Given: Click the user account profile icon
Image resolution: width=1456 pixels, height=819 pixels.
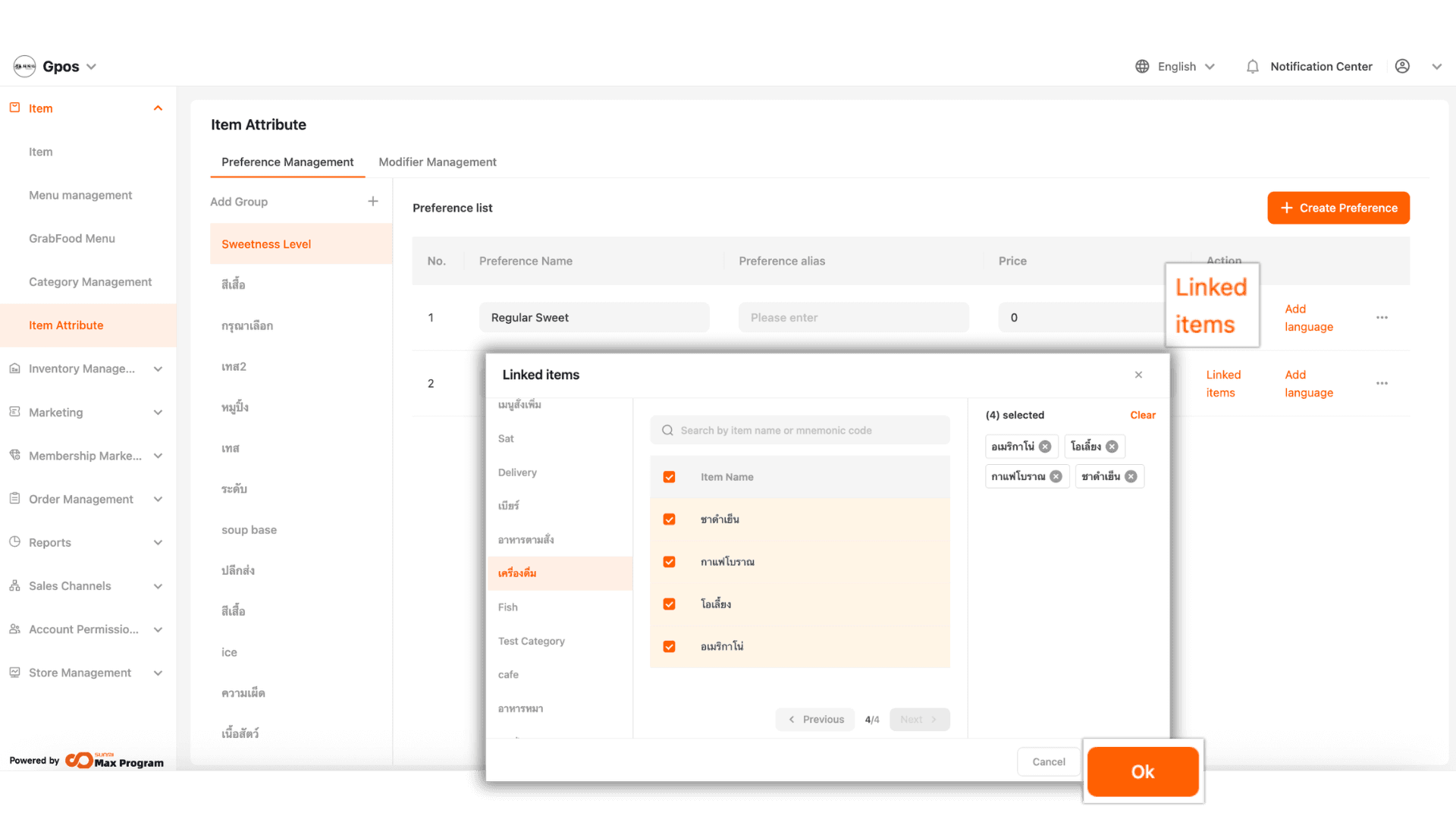Looking at the screenshot, I should pyautogui.click(x=1402, y=67).
